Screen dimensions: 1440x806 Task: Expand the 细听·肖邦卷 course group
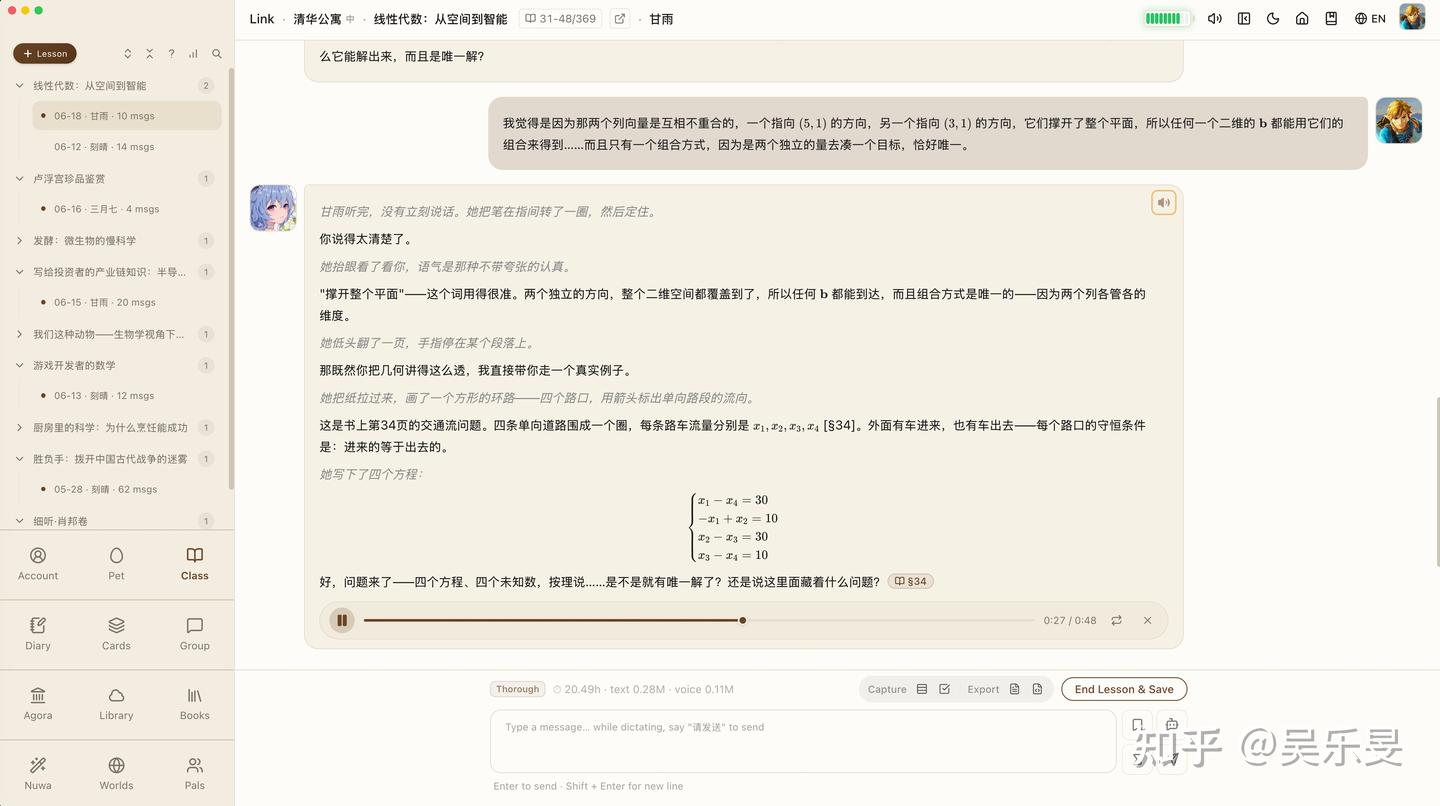(x=19, y=521)
